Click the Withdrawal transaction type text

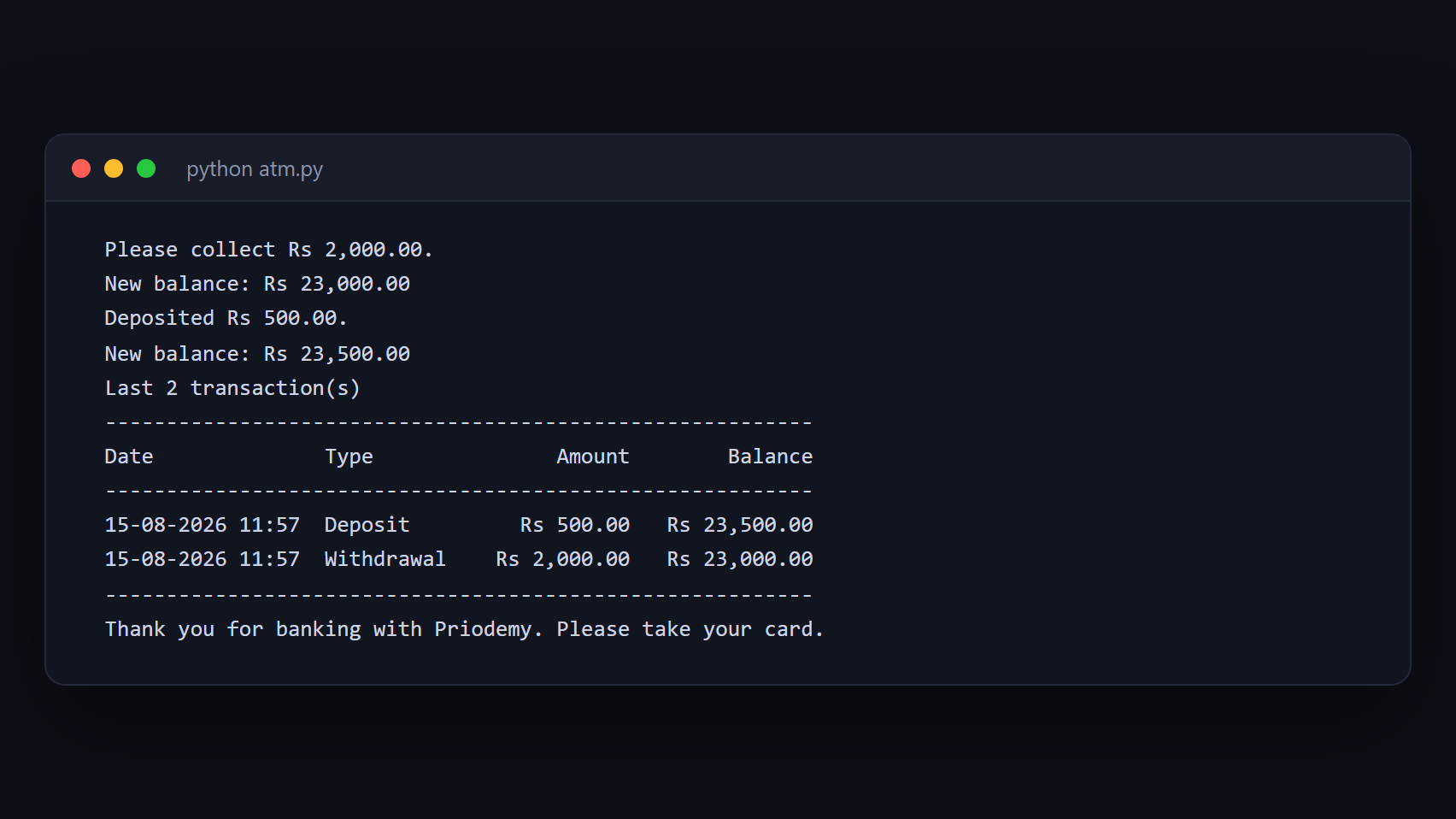pos(385,559)
